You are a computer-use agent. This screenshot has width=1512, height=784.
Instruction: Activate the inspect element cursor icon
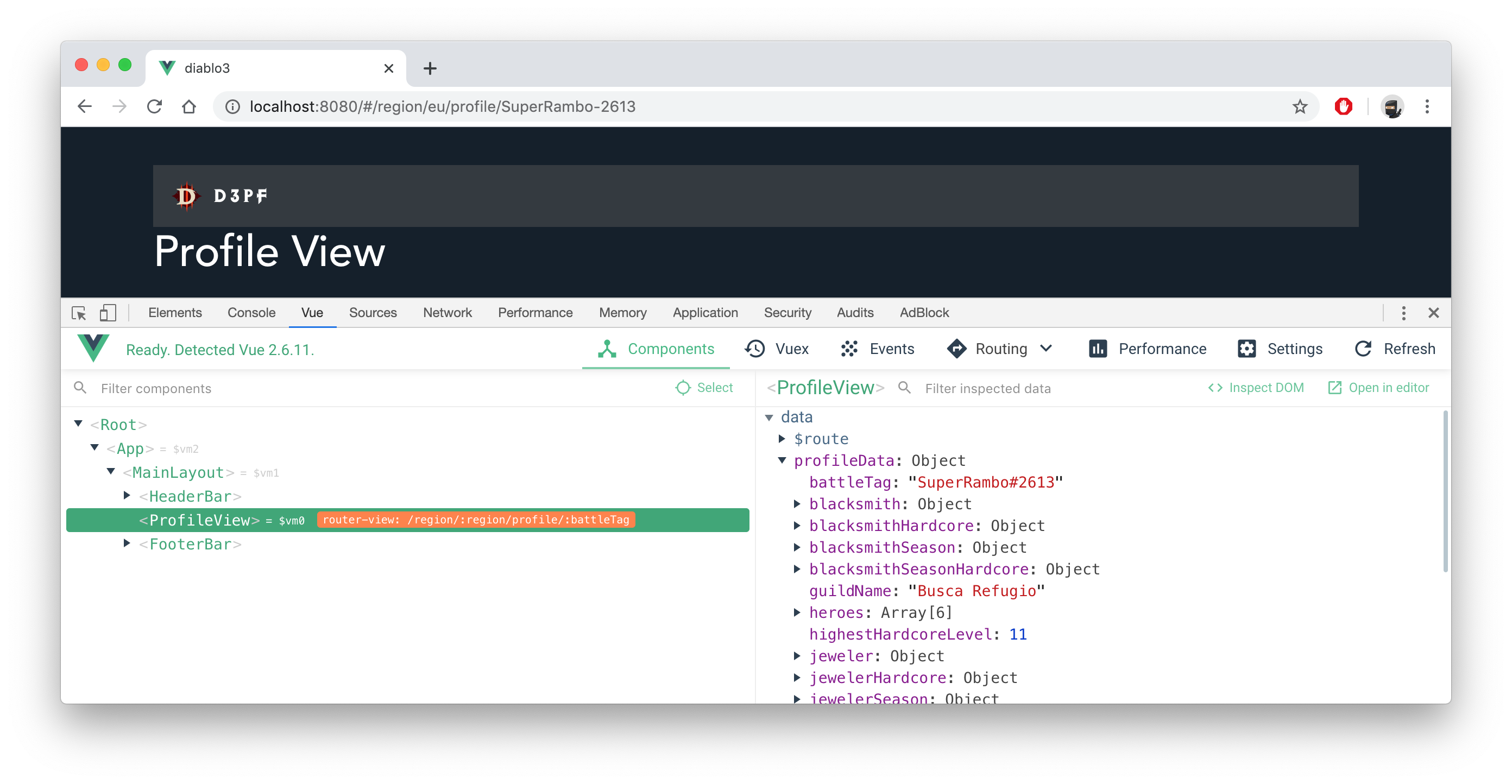pos(79,313)
